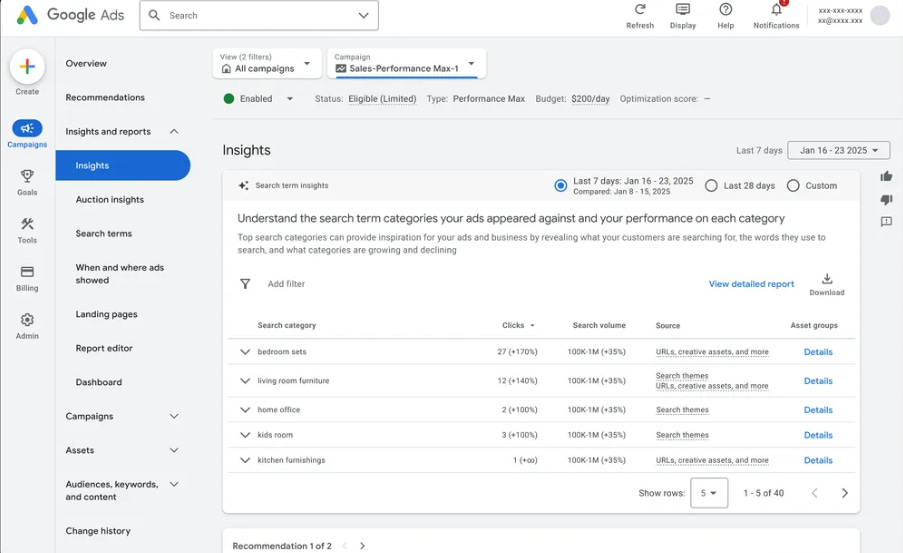Open Details for bedroom sets
This screenshot has width=903, height=553.
[x=818, y=352]
